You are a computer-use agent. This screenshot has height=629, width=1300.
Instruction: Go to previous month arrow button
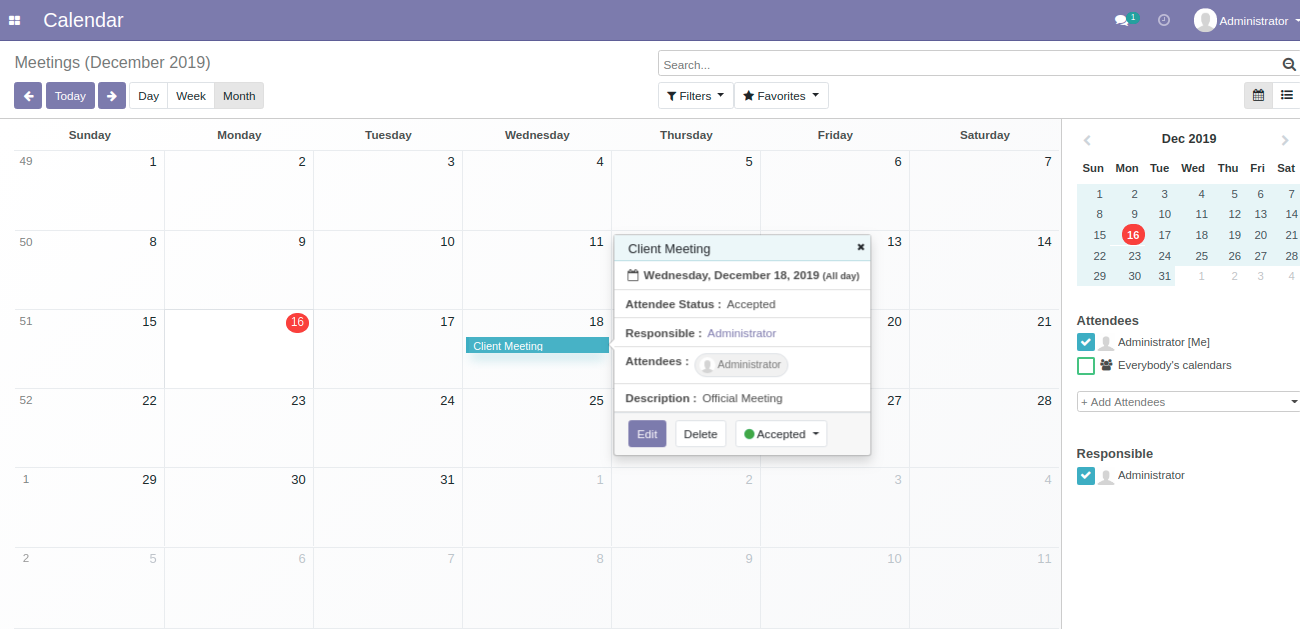point(28,96)
